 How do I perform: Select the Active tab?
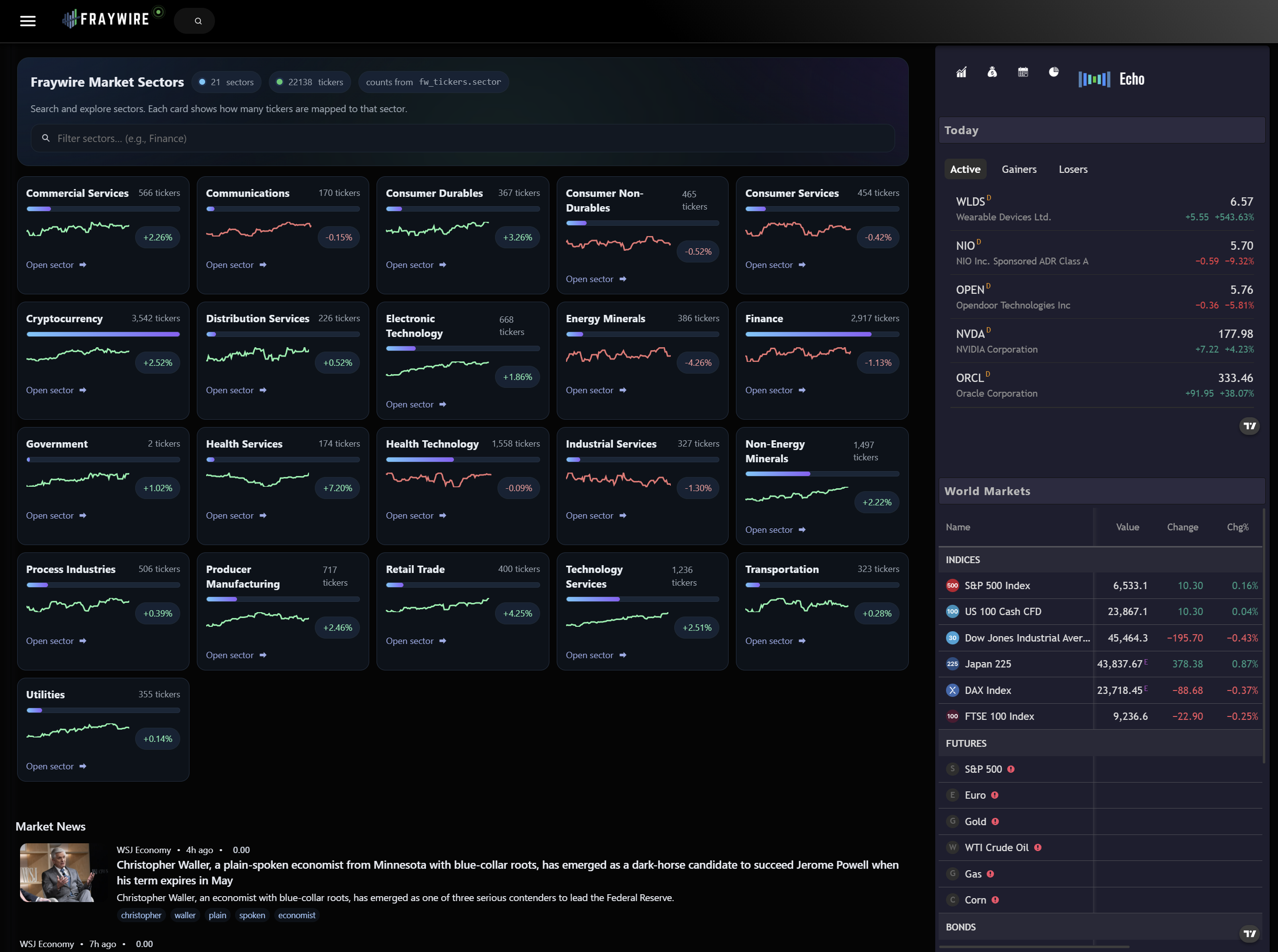click(x=965, y=169)
